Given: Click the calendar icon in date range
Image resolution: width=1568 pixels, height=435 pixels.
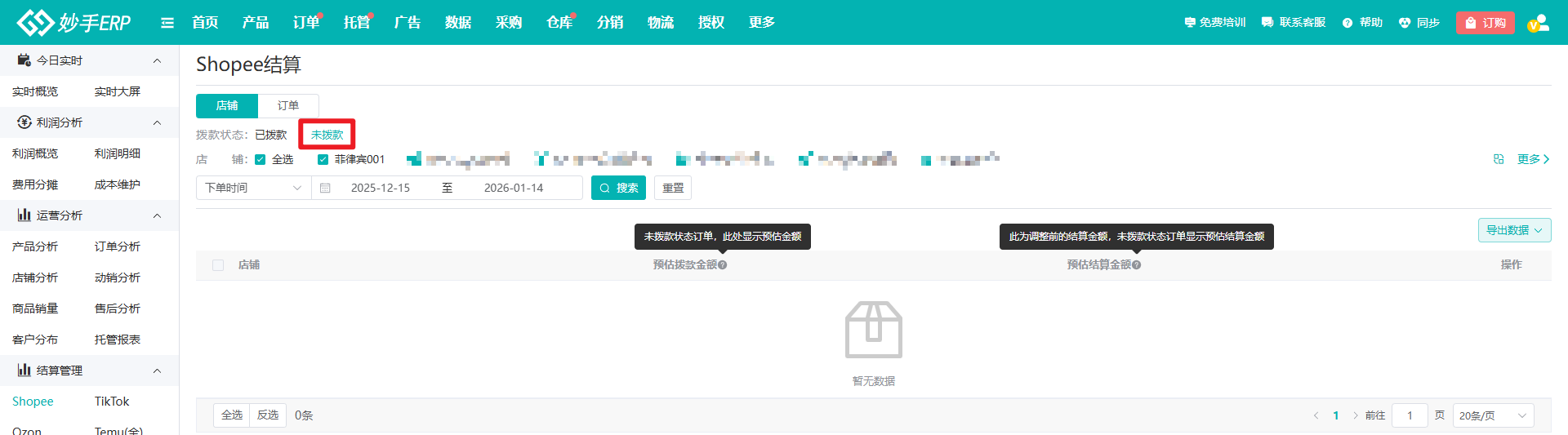Looking at the screenshot, I should 325,188.
